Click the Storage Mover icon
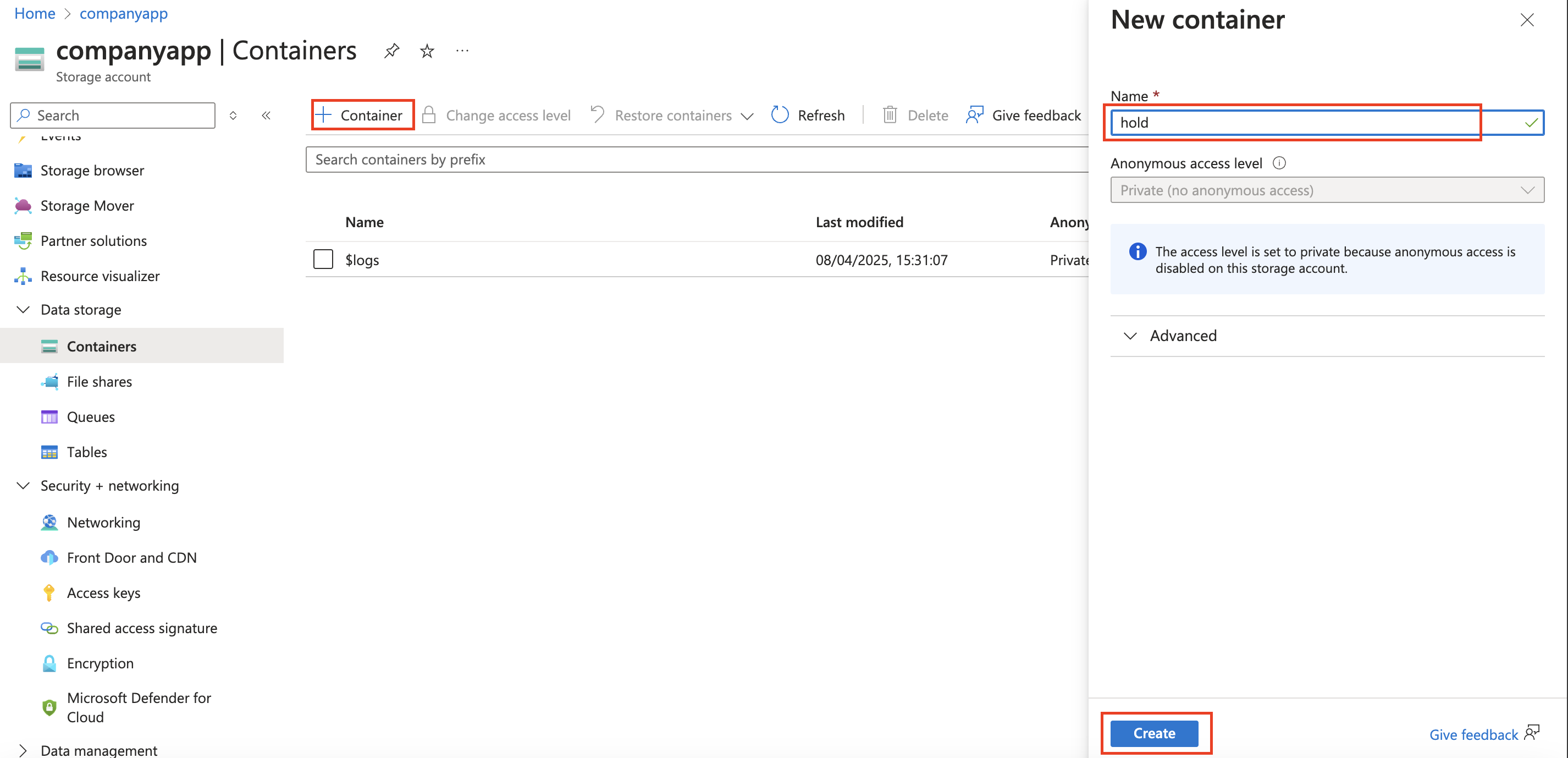This screenshot has width=1568, height=758. tap(23, 206)
